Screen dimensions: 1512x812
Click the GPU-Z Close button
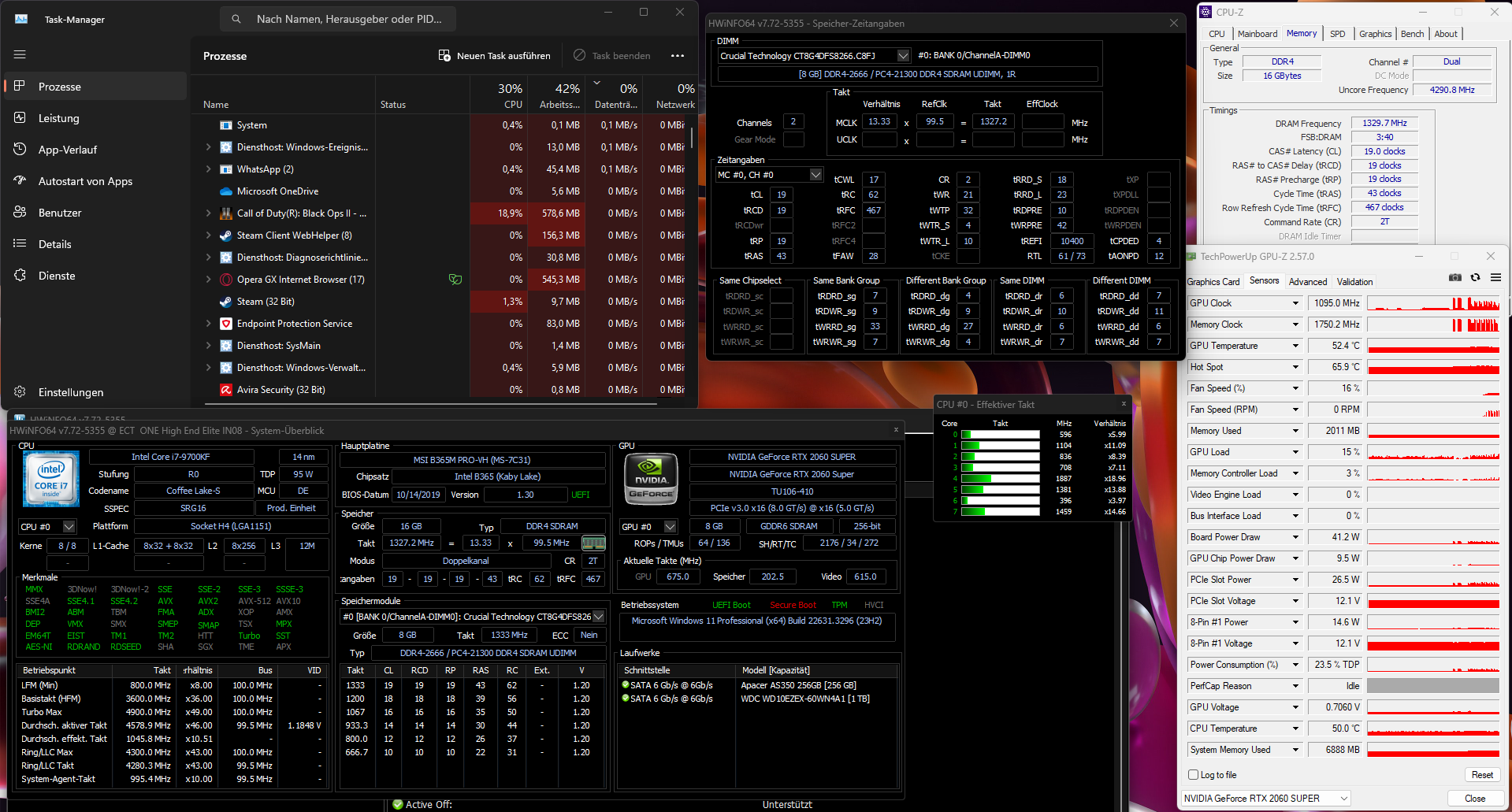click(x=1475, y=799)
